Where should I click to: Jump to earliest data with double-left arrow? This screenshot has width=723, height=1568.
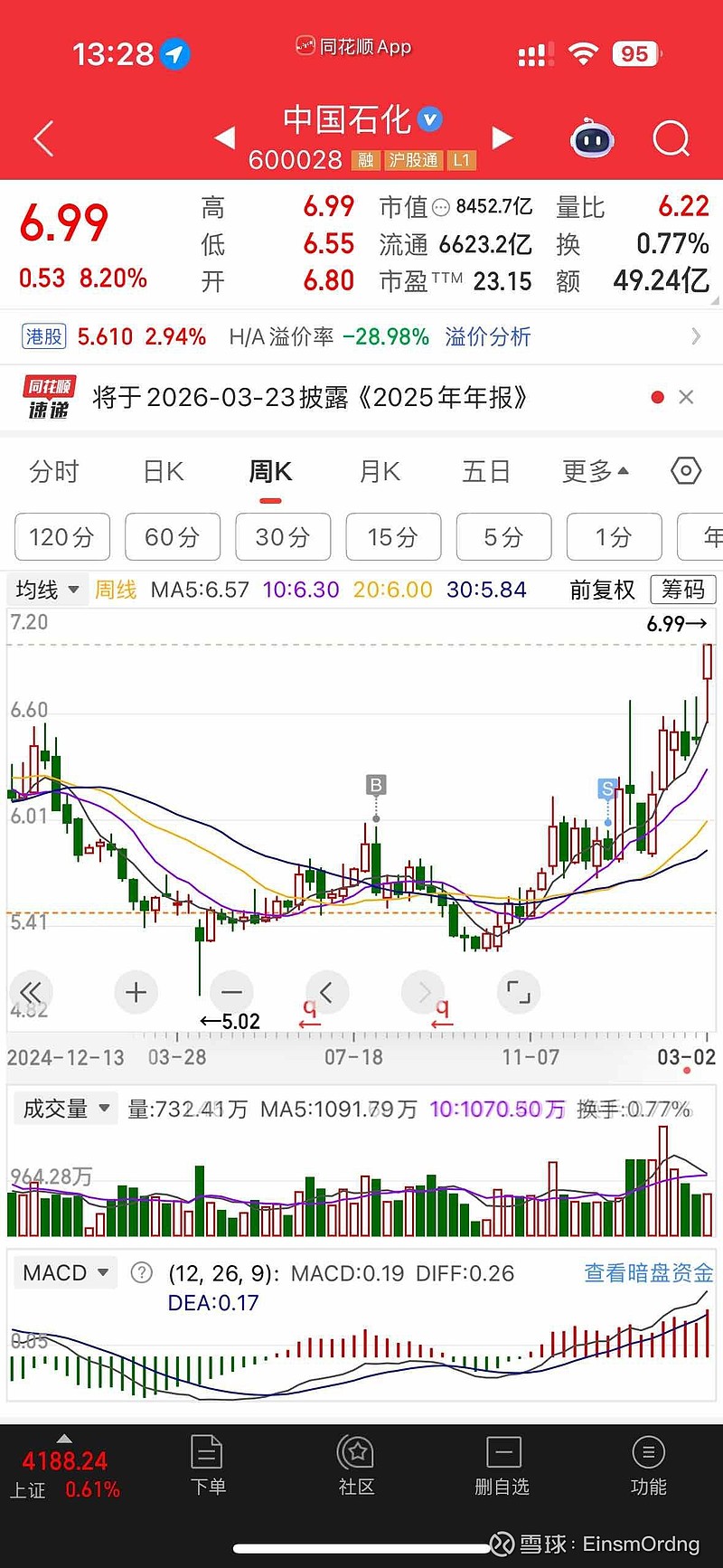(x=31, y=992)
